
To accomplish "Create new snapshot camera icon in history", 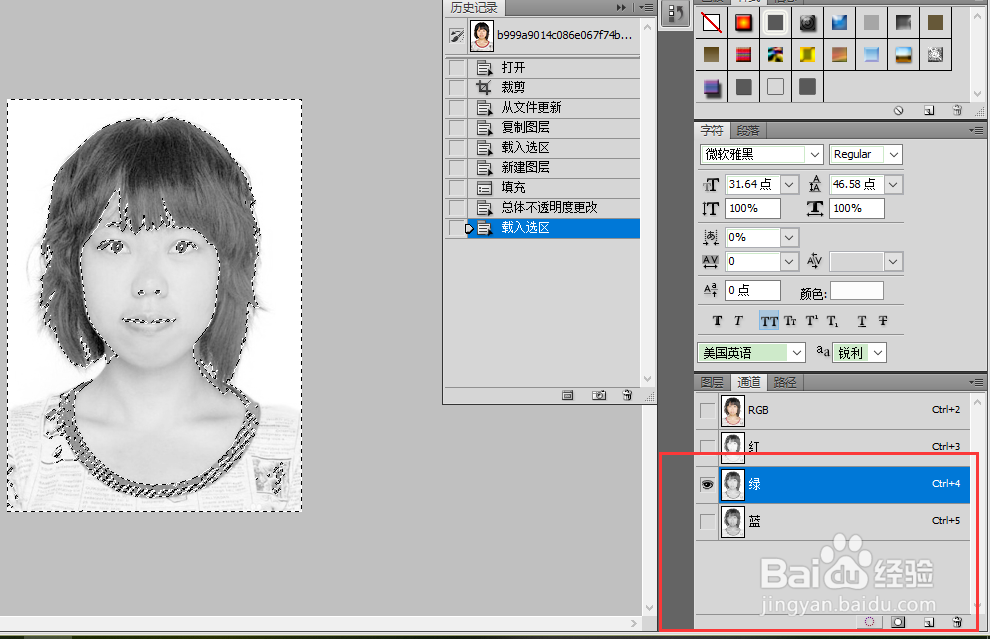I will click(599, 395).
